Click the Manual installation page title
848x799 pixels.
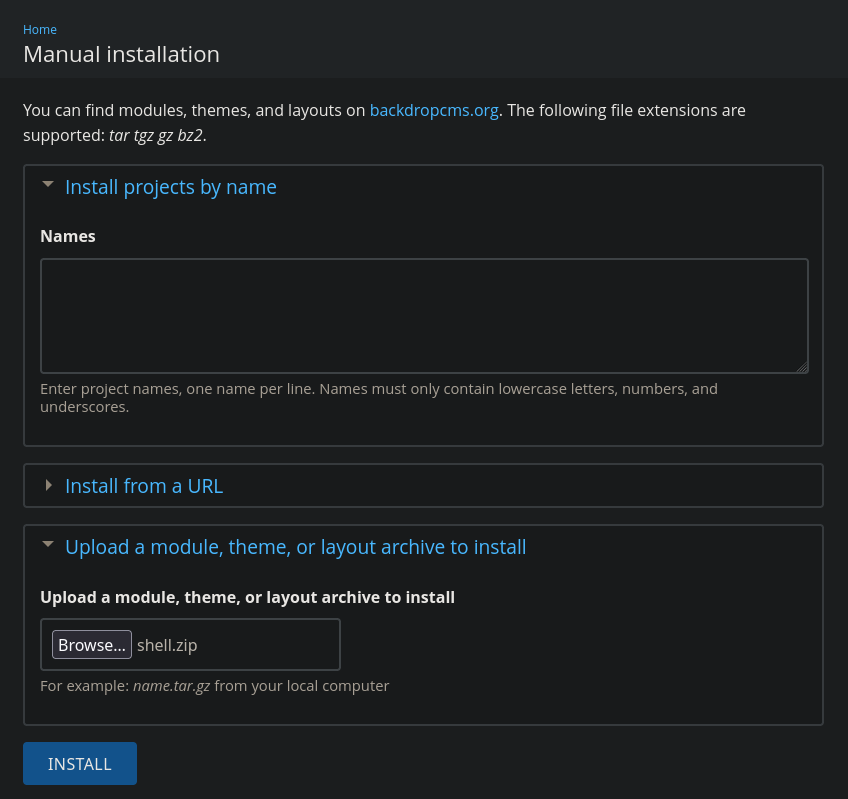coord(121,54)
